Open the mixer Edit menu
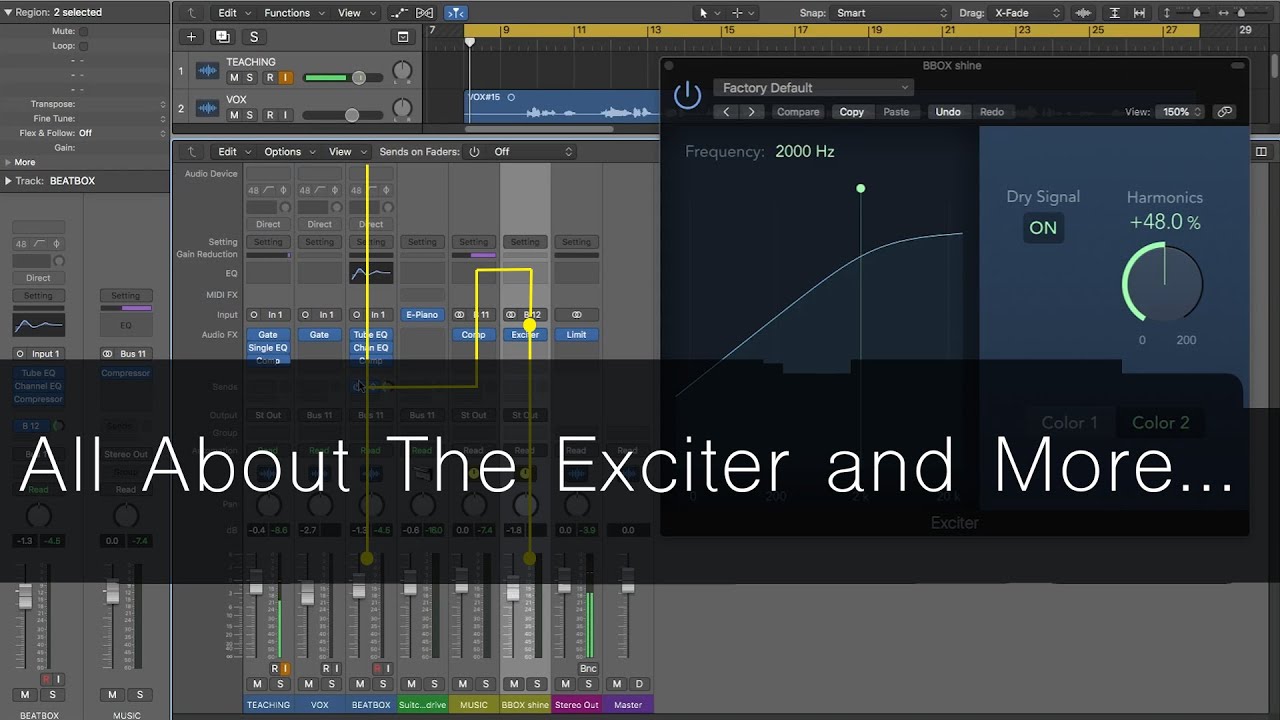Screen dimensions: 1280x720 click(x=233, y=152)
